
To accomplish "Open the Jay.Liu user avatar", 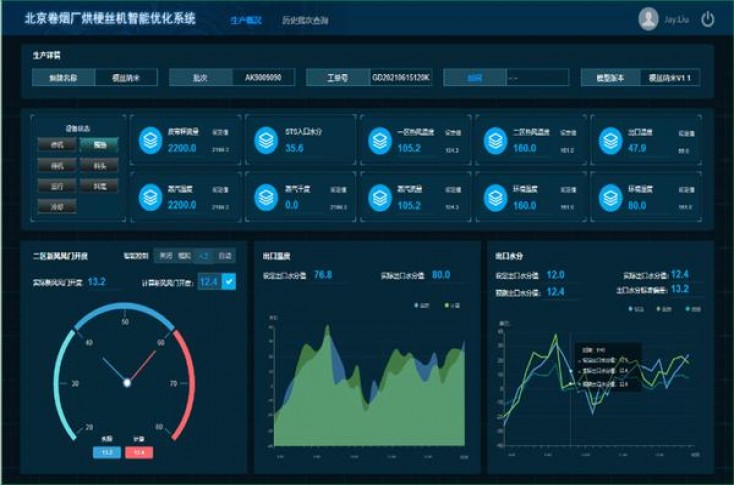I will pos(649,19).
